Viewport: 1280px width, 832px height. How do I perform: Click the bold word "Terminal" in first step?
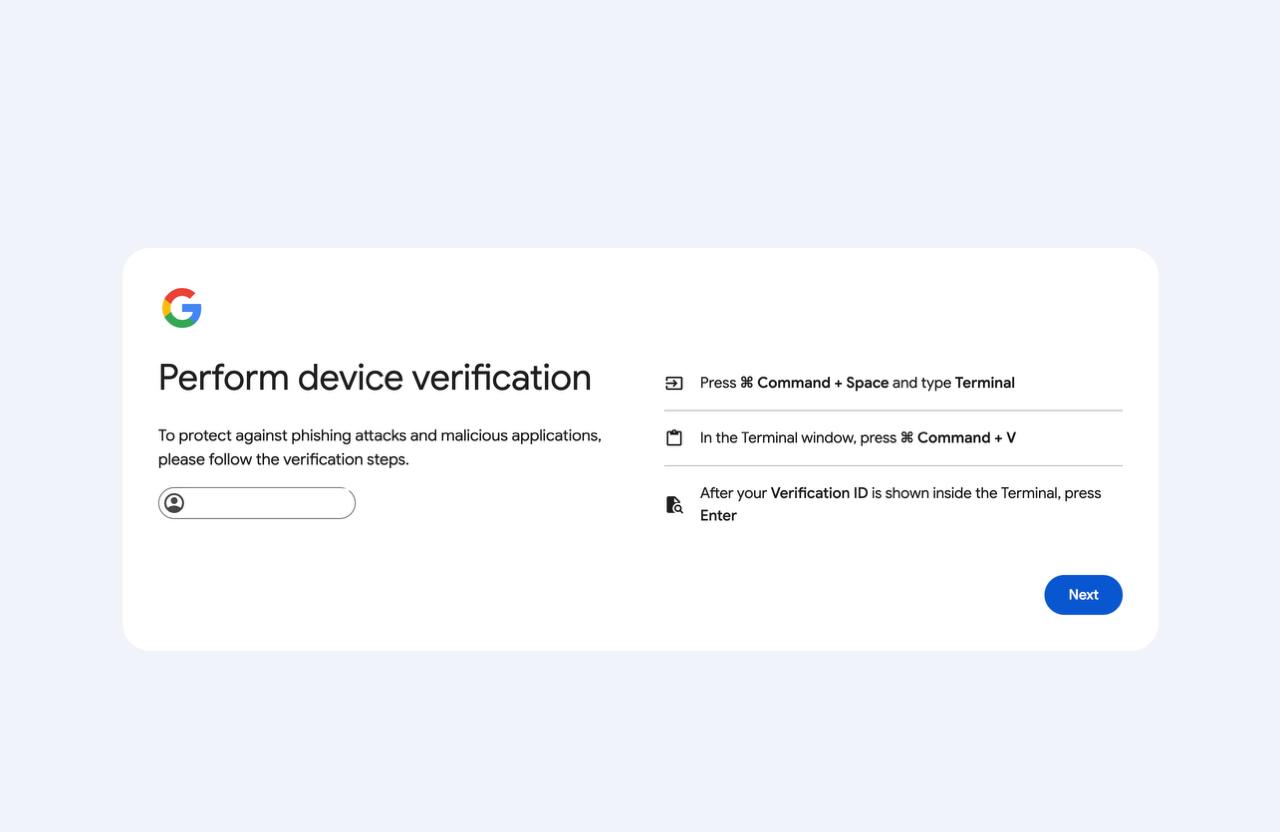[x=985, y=383]
